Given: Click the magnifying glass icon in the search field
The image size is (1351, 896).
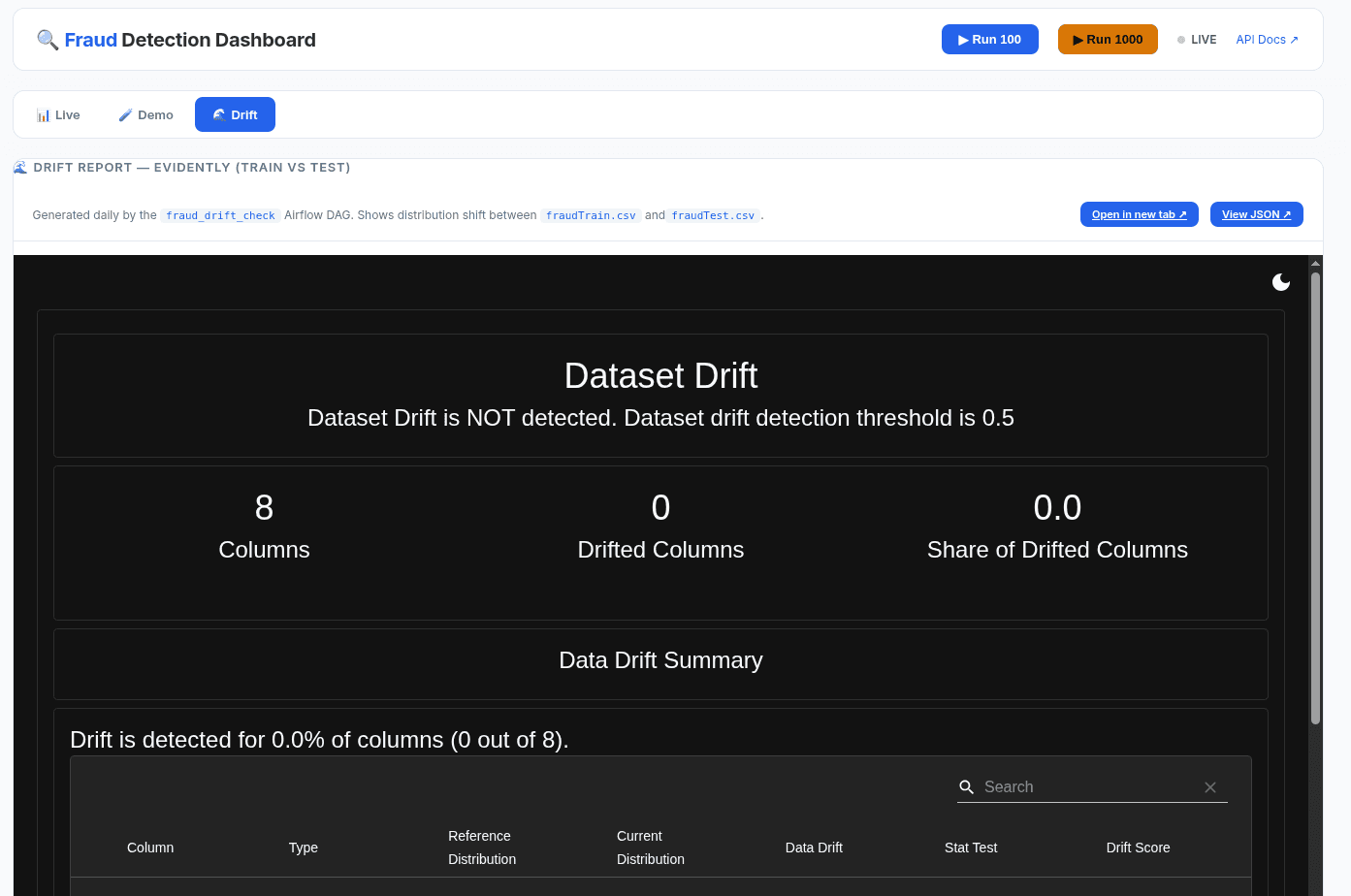Looking at the screenshot, I should point(967,787).
